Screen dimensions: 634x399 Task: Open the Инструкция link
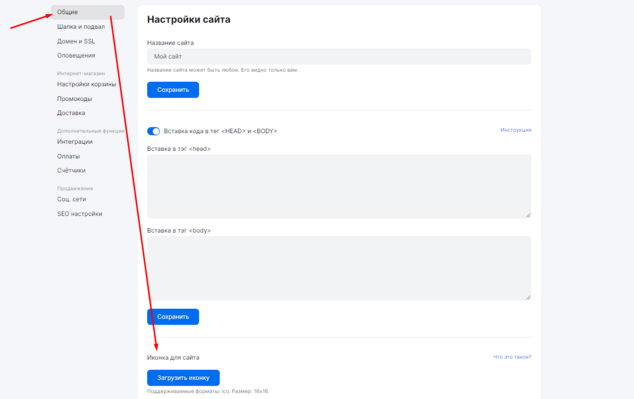[516, 130]
